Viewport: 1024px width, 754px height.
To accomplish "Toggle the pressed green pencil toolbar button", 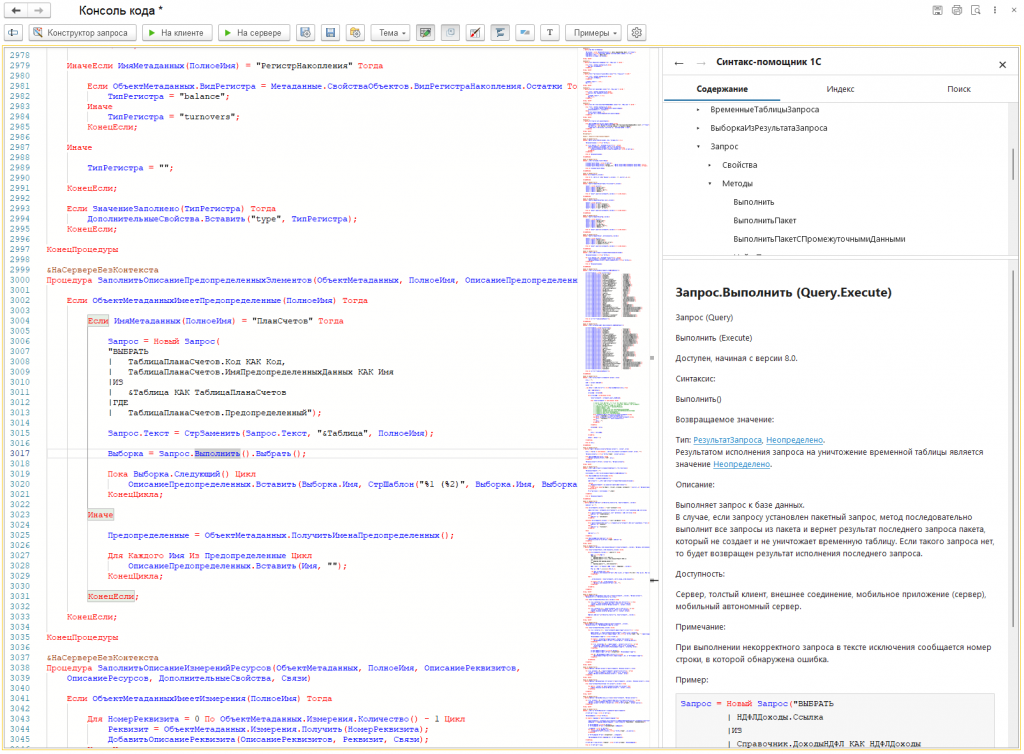I will tap(426, 33).
